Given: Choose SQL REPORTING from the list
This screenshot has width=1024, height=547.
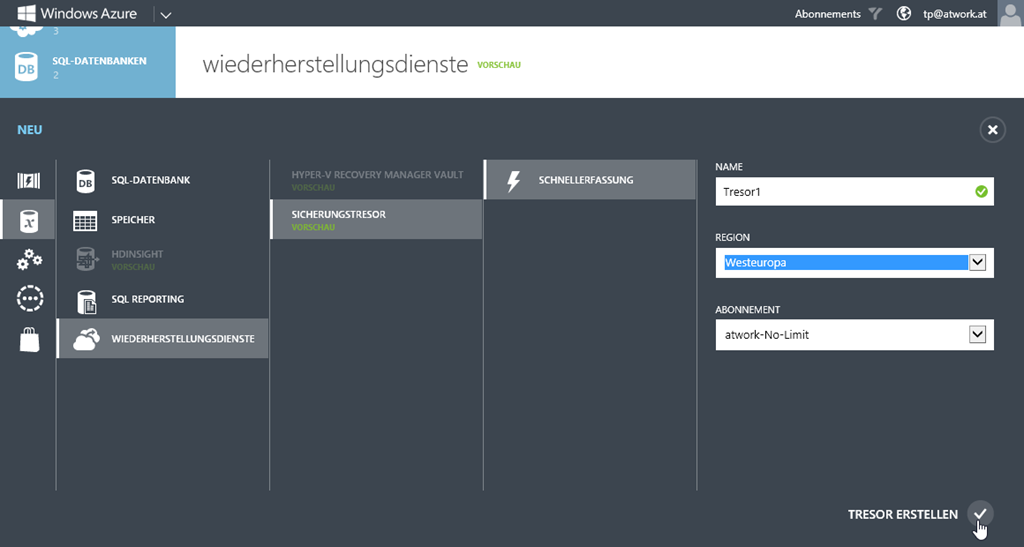Looking at the screenshot, I should pyautogui.click(x=163, y=299).
